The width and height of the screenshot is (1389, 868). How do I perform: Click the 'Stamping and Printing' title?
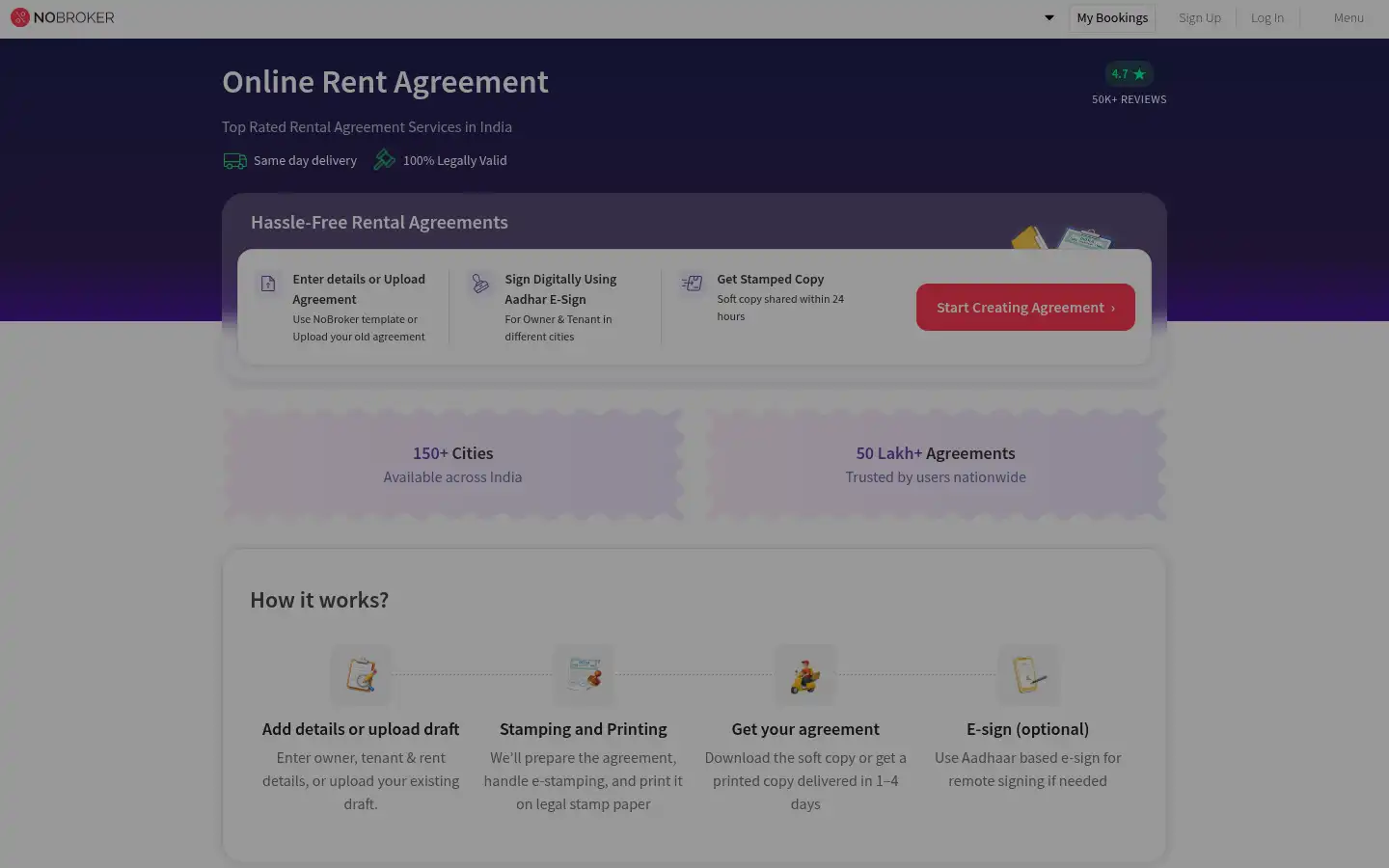[584, 729]
